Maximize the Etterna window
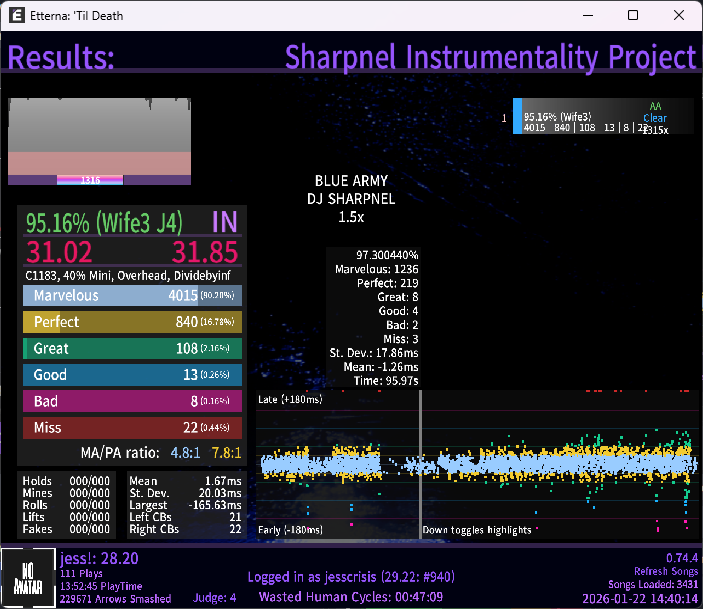 633,16
